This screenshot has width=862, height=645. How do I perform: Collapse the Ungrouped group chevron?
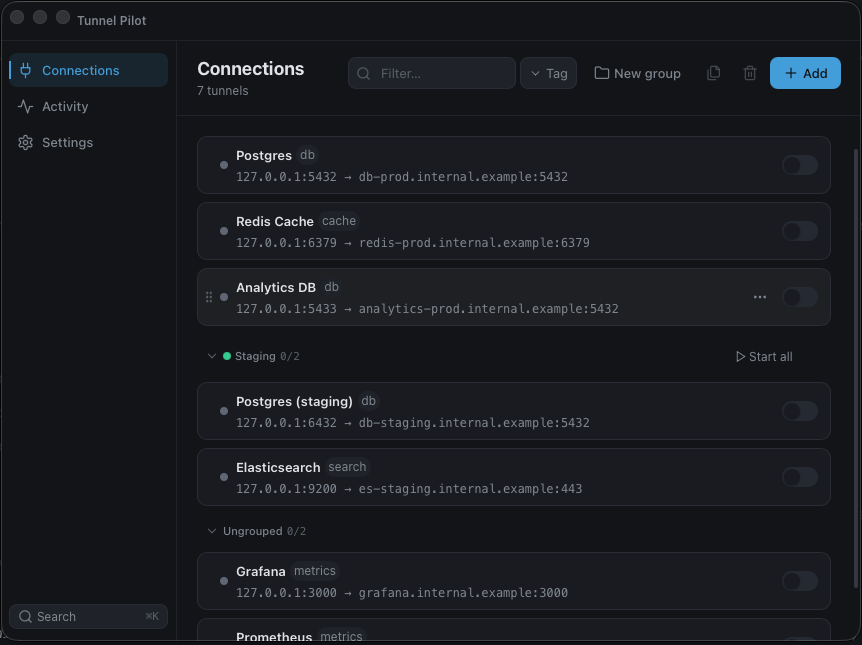[212, 531]
